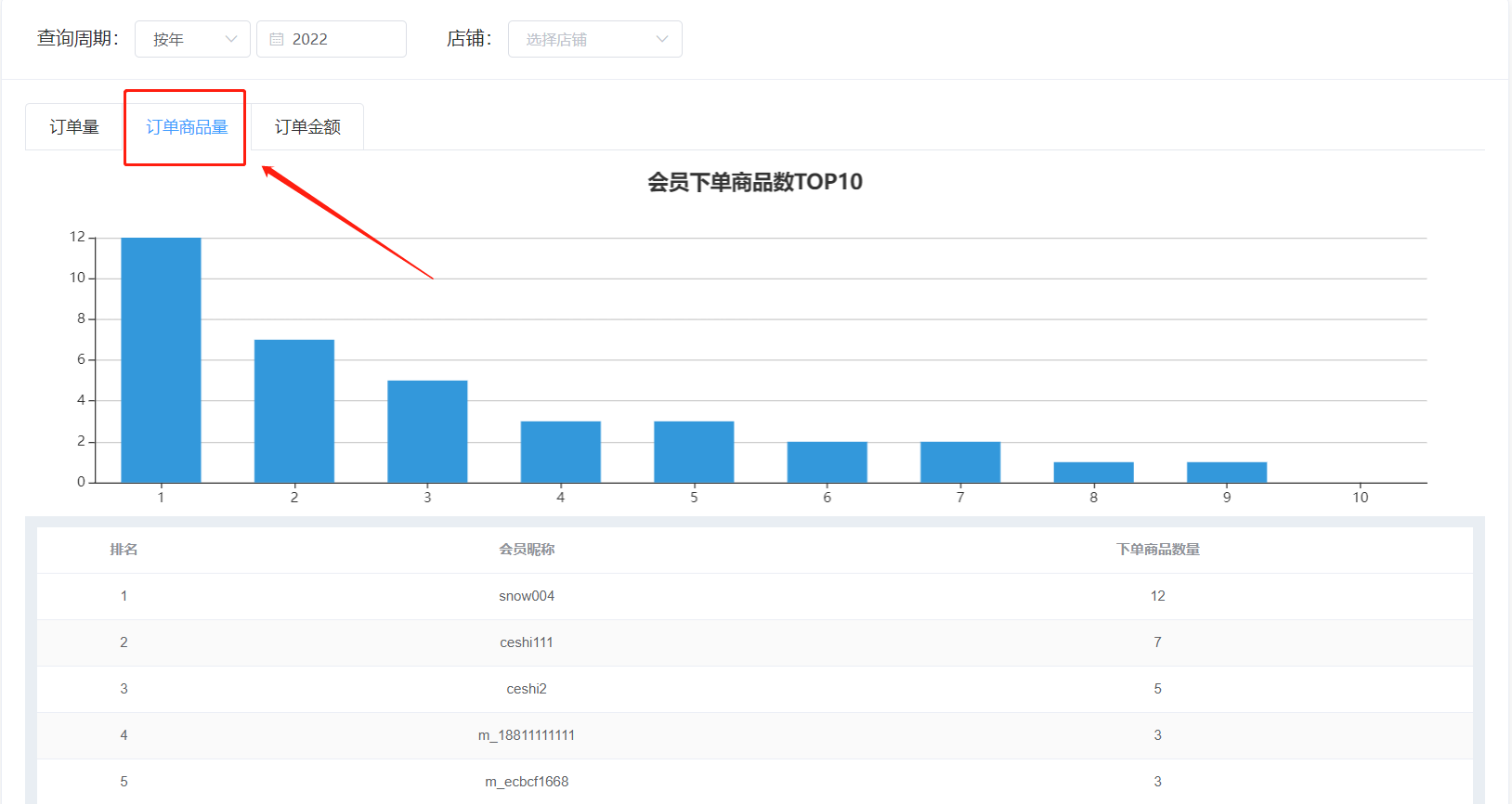Click the calendar icon in year field
Viewport: 1512px width, 804px height.
[x=277, y=39]
